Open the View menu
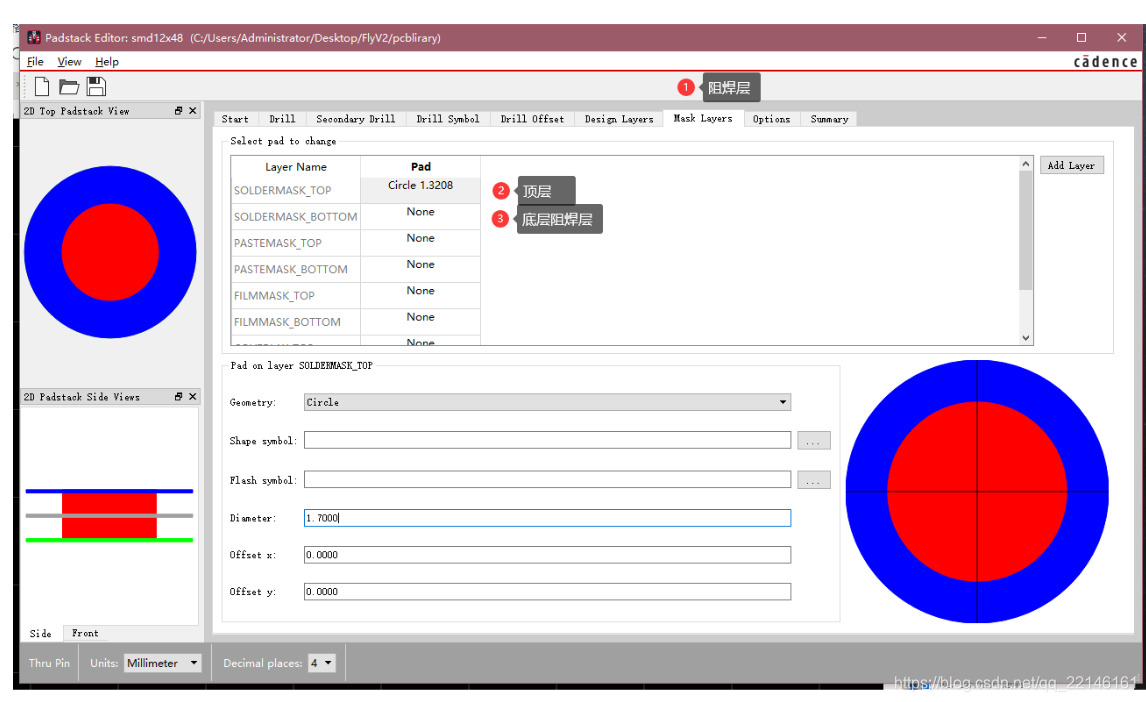Image resolution: width=1146 pixels, height=702 pixels. tap(69, 61)
